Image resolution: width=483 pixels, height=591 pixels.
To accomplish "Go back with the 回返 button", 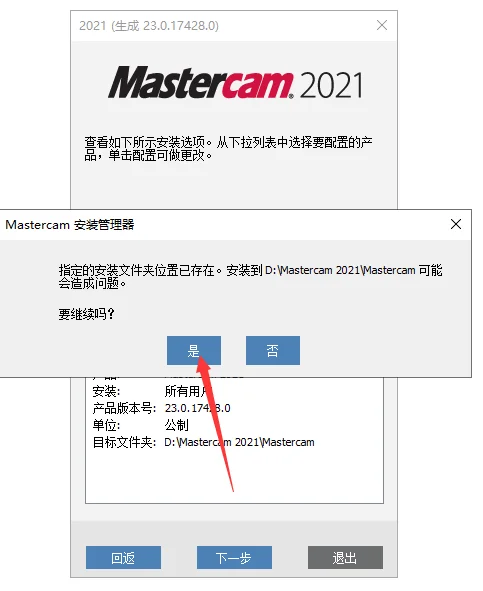I will click(x=123, y=557).
